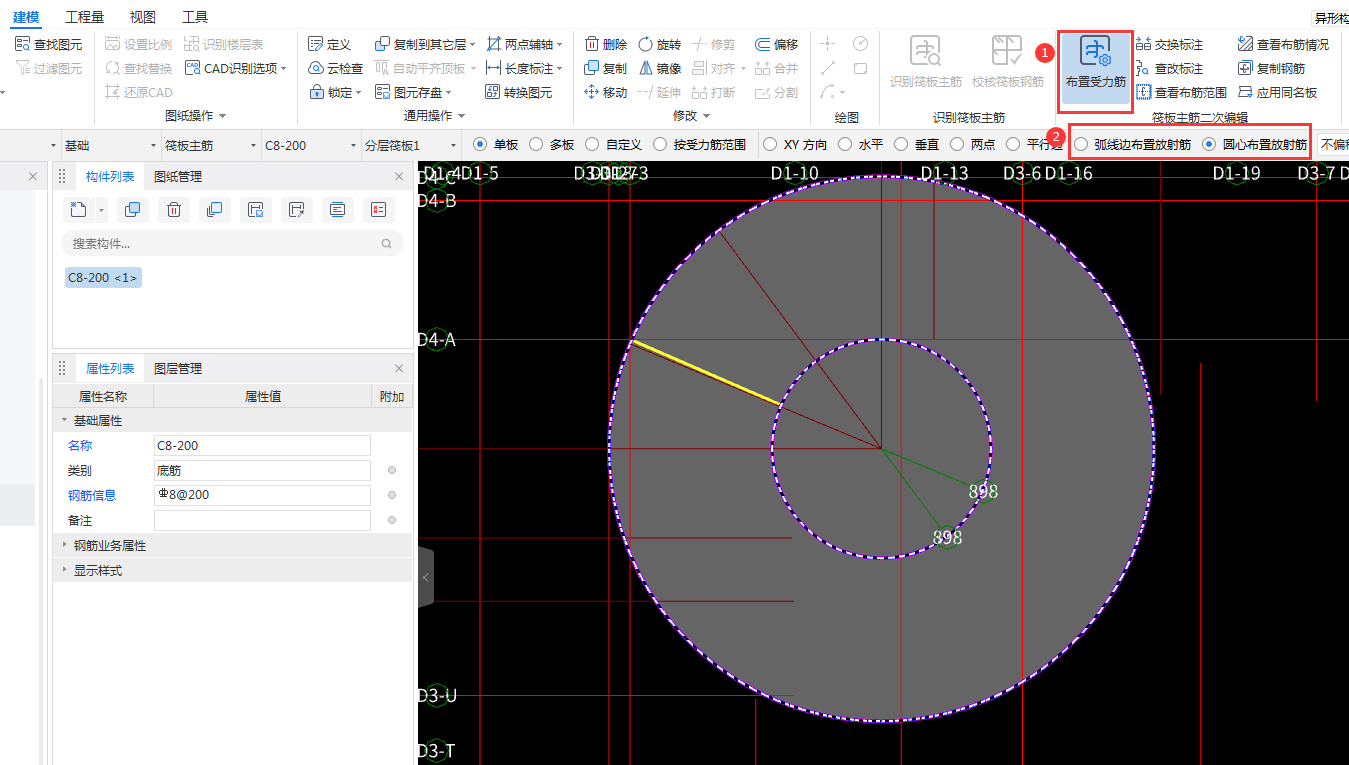
Task: Click the trash delete icon in component list
Action: tap(173, 209)
